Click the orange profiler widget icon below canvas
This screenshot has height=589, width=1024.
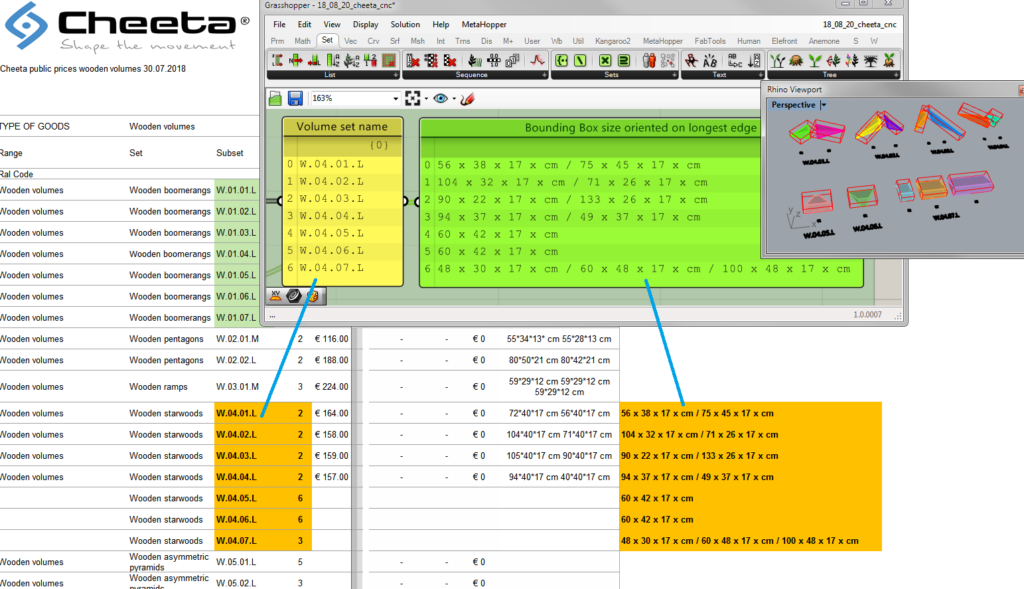pos(313,296)
